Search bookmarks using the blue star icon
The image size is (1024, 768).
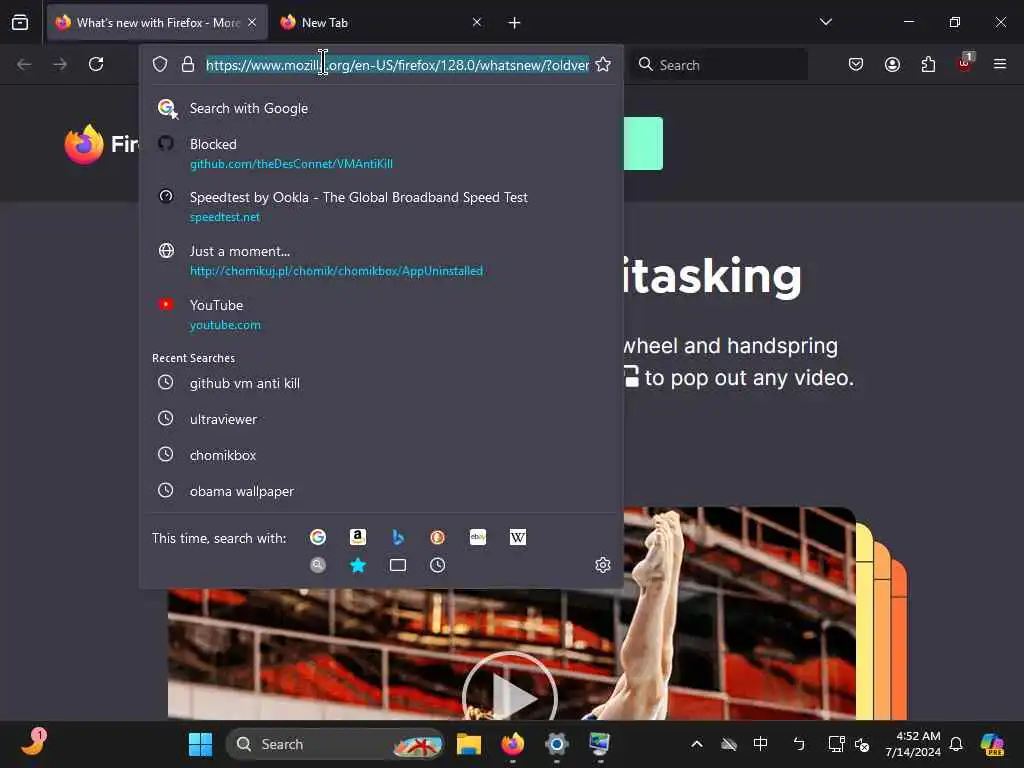tap(357, 565)
